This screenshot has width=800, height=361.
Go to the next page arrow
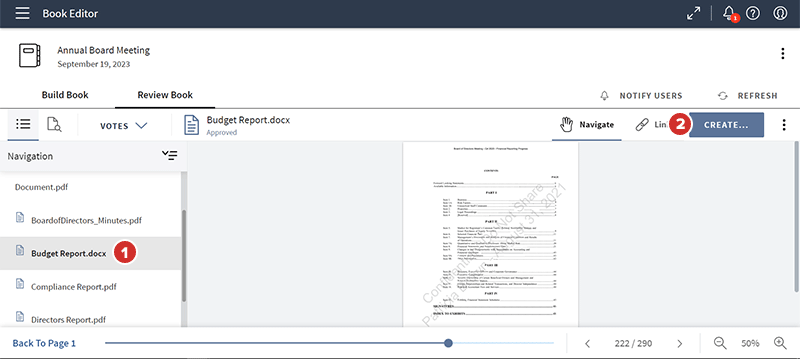click(679, 344)
